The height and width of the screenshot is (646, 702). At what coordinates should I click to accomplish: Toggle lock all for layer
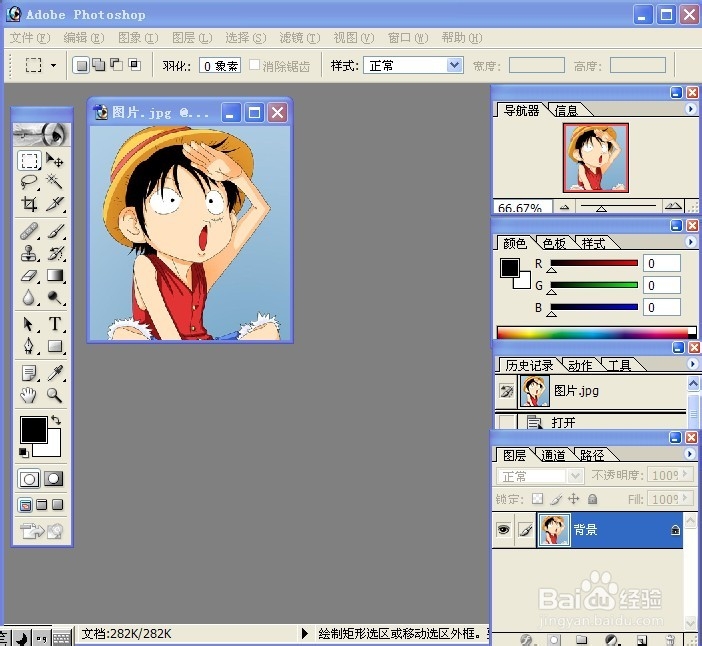592,499
